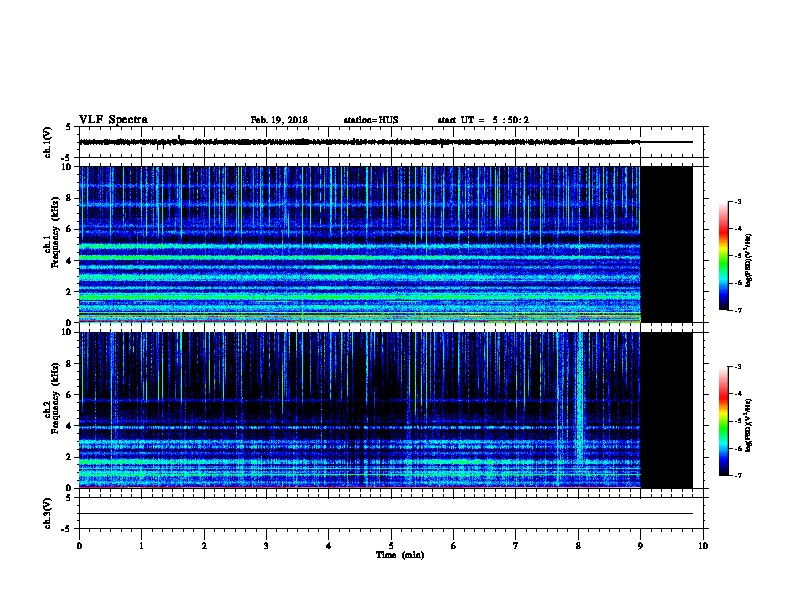Click the time axis tick label "5" below the plots

tap(391, 546)
